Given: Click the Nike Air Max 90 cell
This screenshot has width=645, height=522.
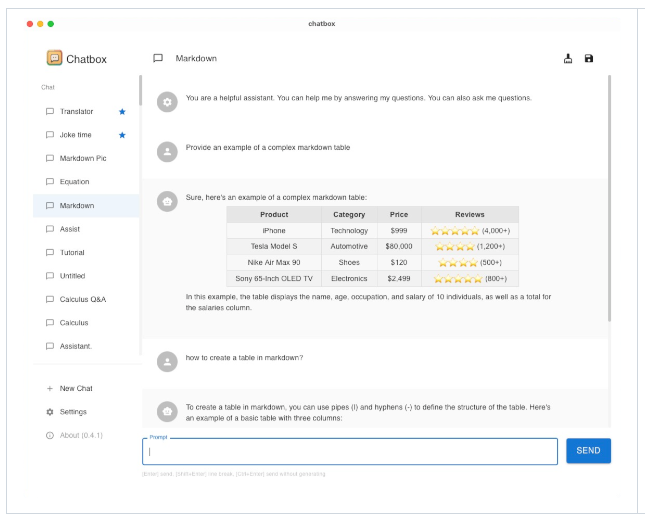Looking at the screenshot, I should 274,262.
